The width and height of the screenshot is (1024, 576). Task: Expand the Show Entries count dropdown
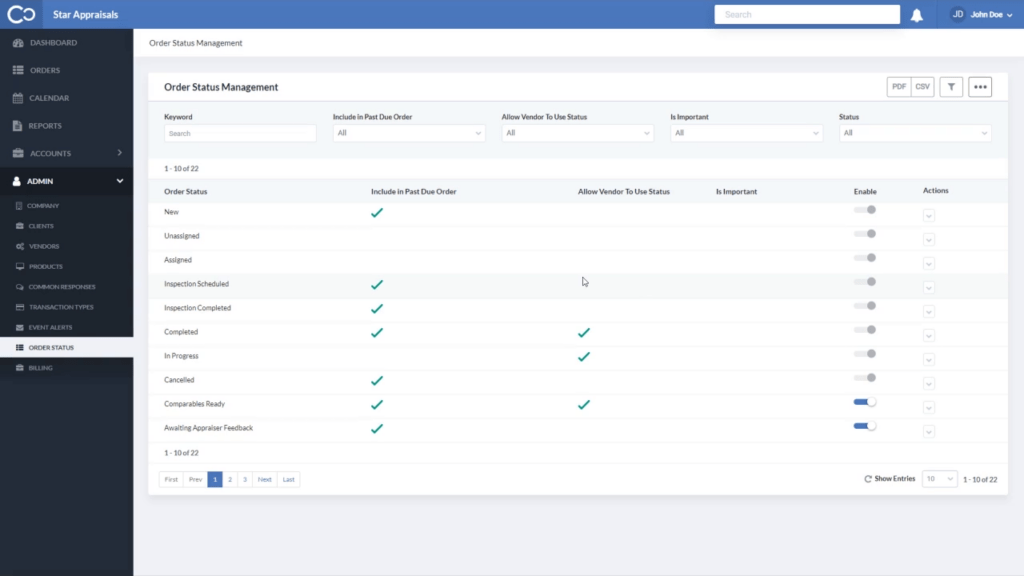pos(940,479)
